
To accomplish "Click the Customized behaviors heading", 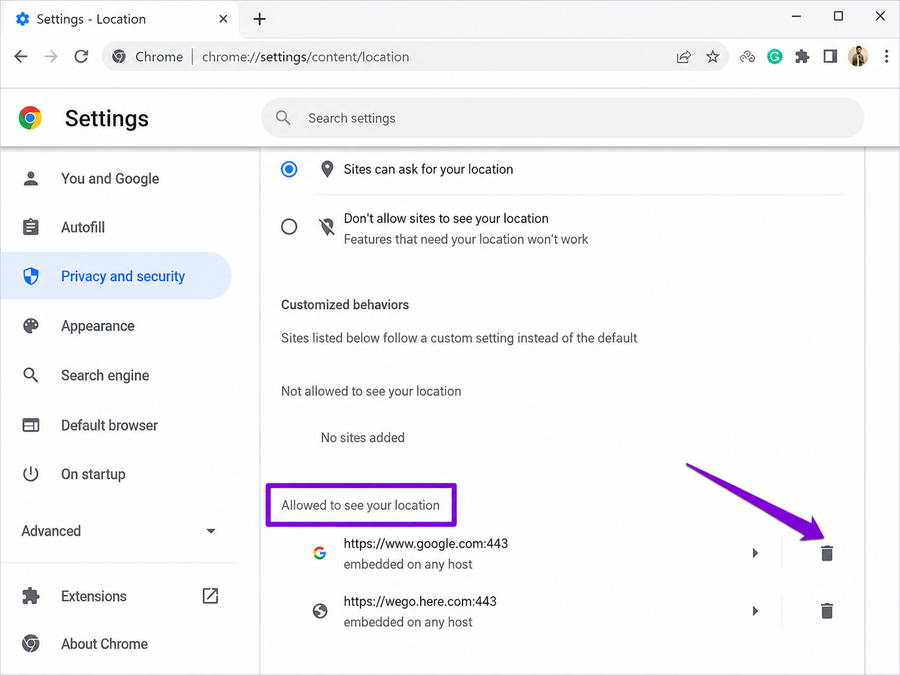I will click(x=345, y=305).
